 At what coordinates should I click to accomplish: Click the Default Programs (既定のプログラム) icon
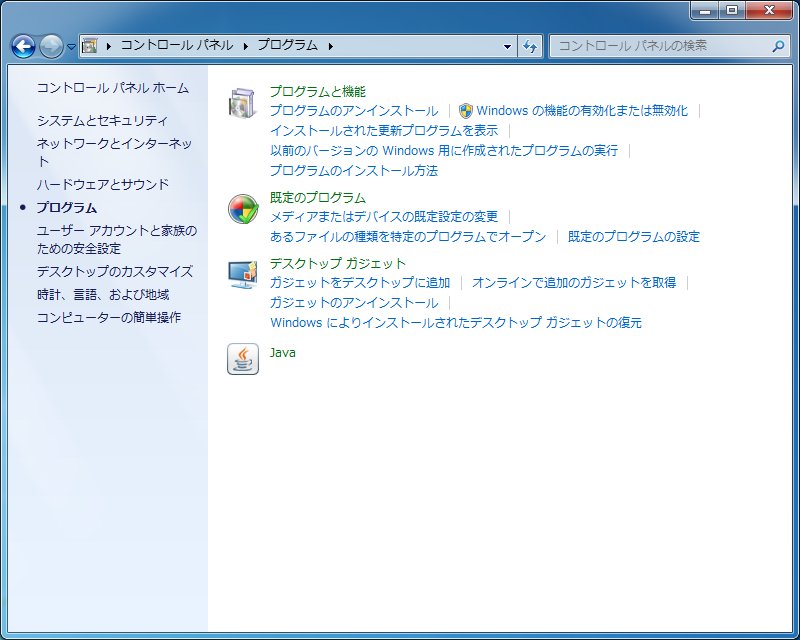pos(243,209)
